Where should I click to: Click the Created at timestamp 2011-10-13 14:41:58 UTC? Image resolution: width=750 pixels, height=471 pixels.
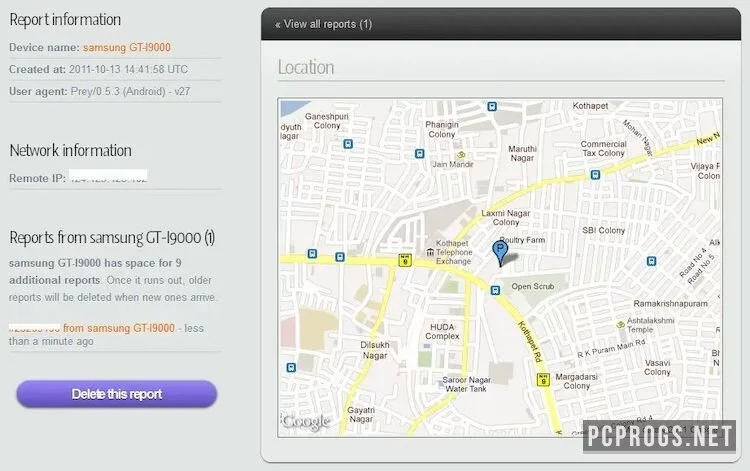click(128, 69)
